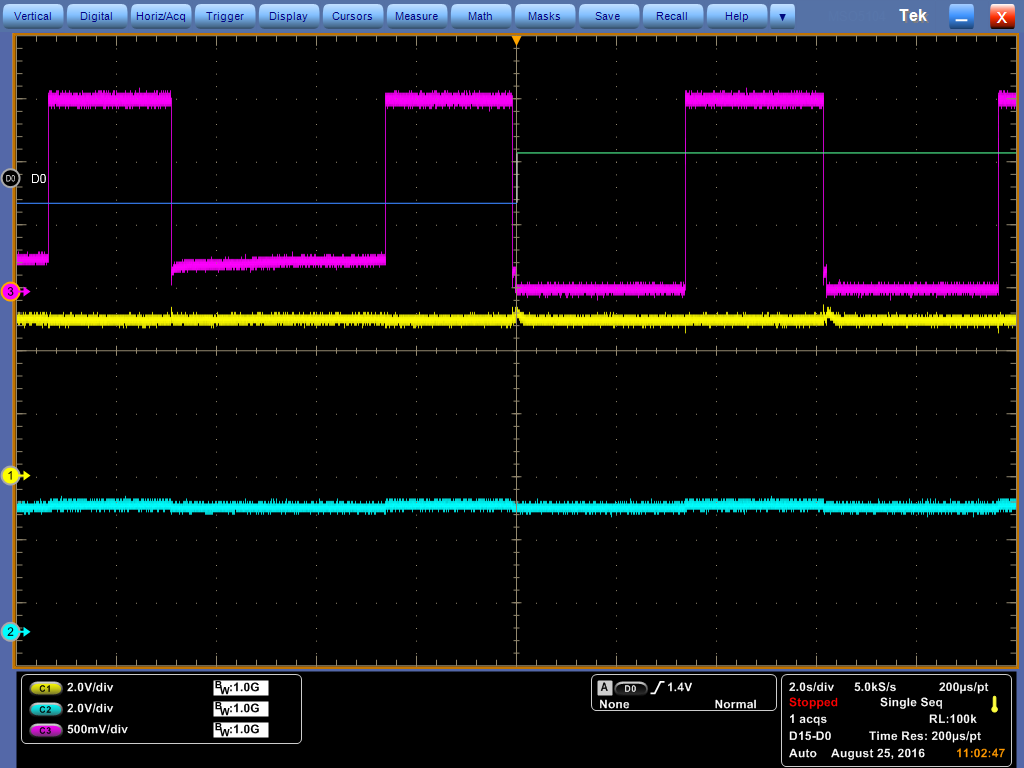Open the Measure menu
The height and width of the screenshot is (768, 1024).
pos(416,16)
